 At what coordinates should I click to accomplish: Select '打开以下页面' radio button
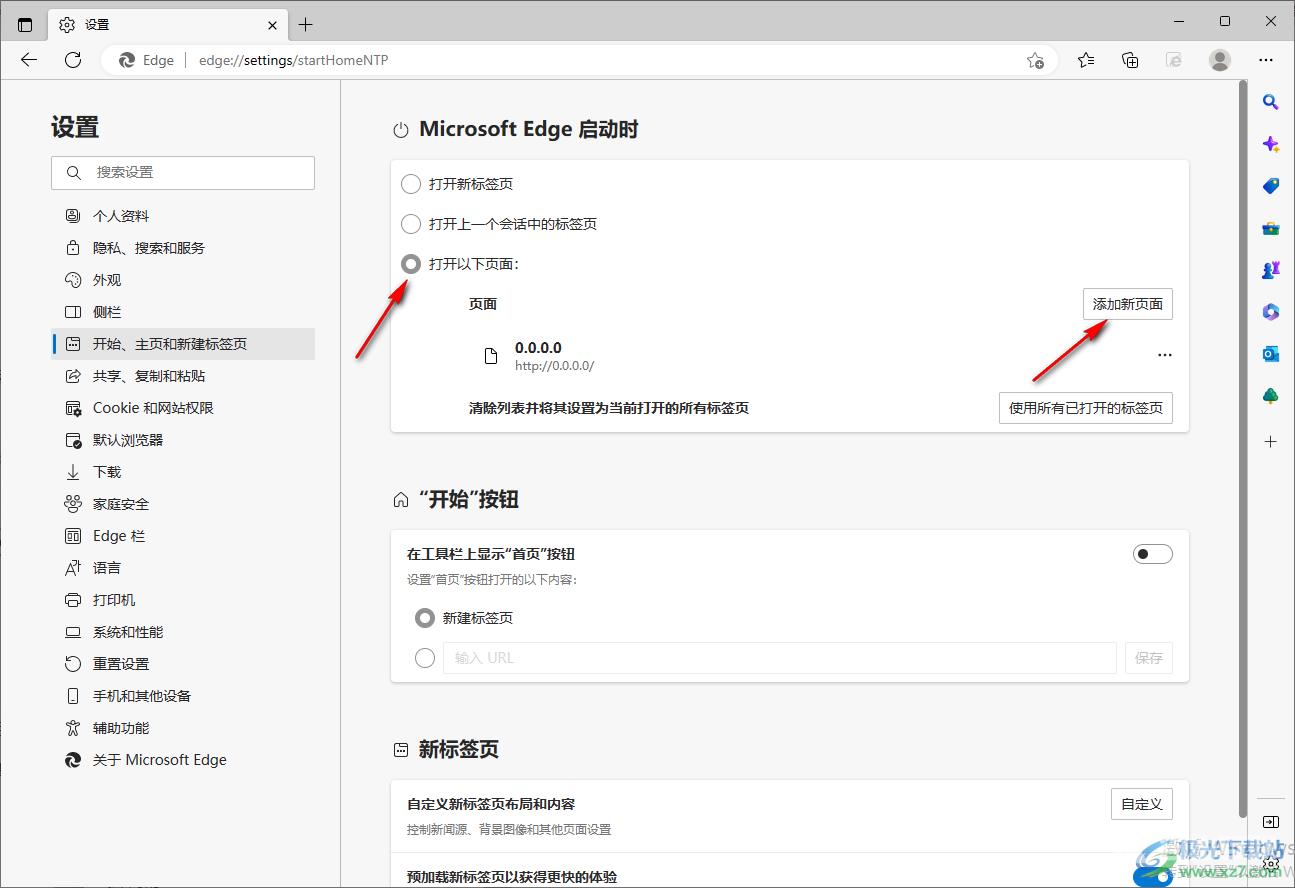click(x=410, y=264)
